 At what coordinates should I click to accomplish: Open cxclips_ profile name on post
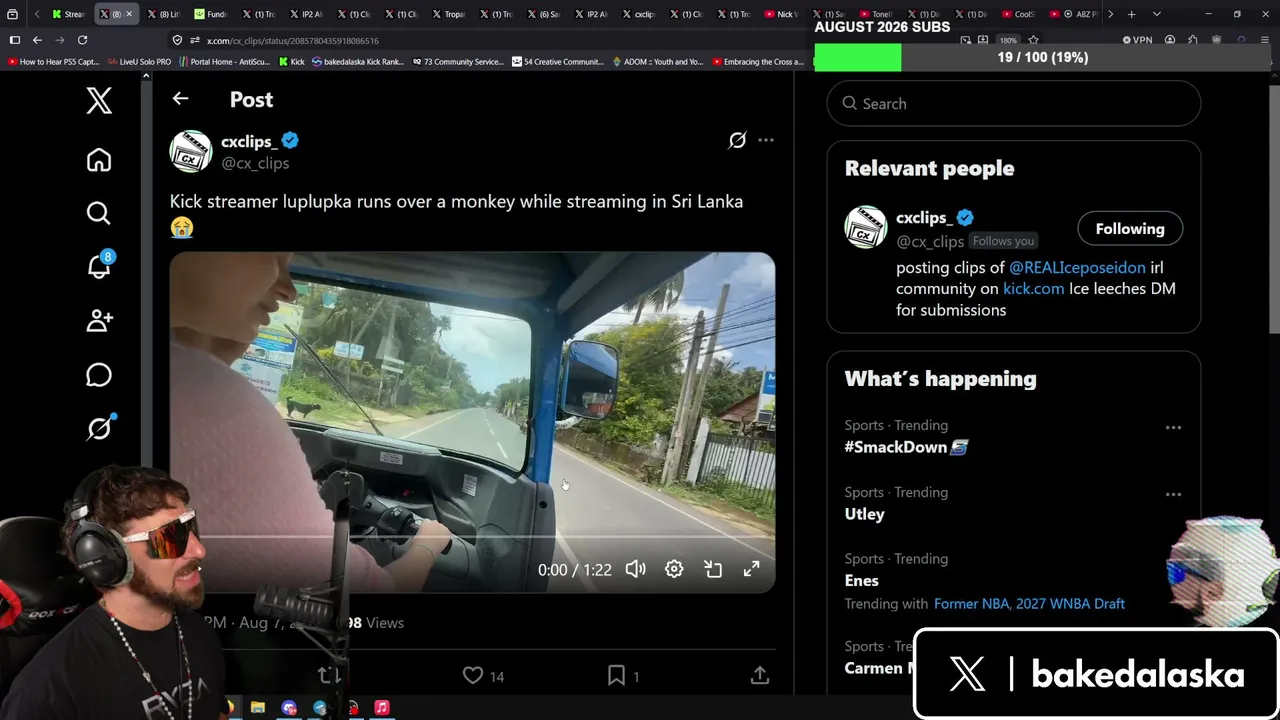[249, 141]
